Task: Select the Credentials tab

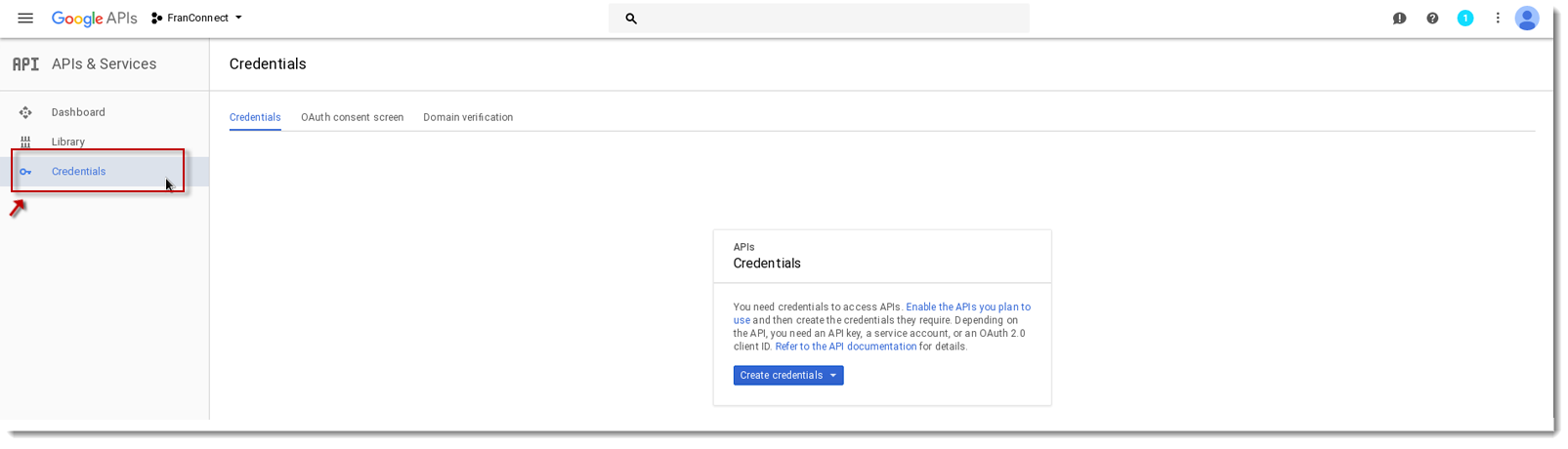Action: 255,117
